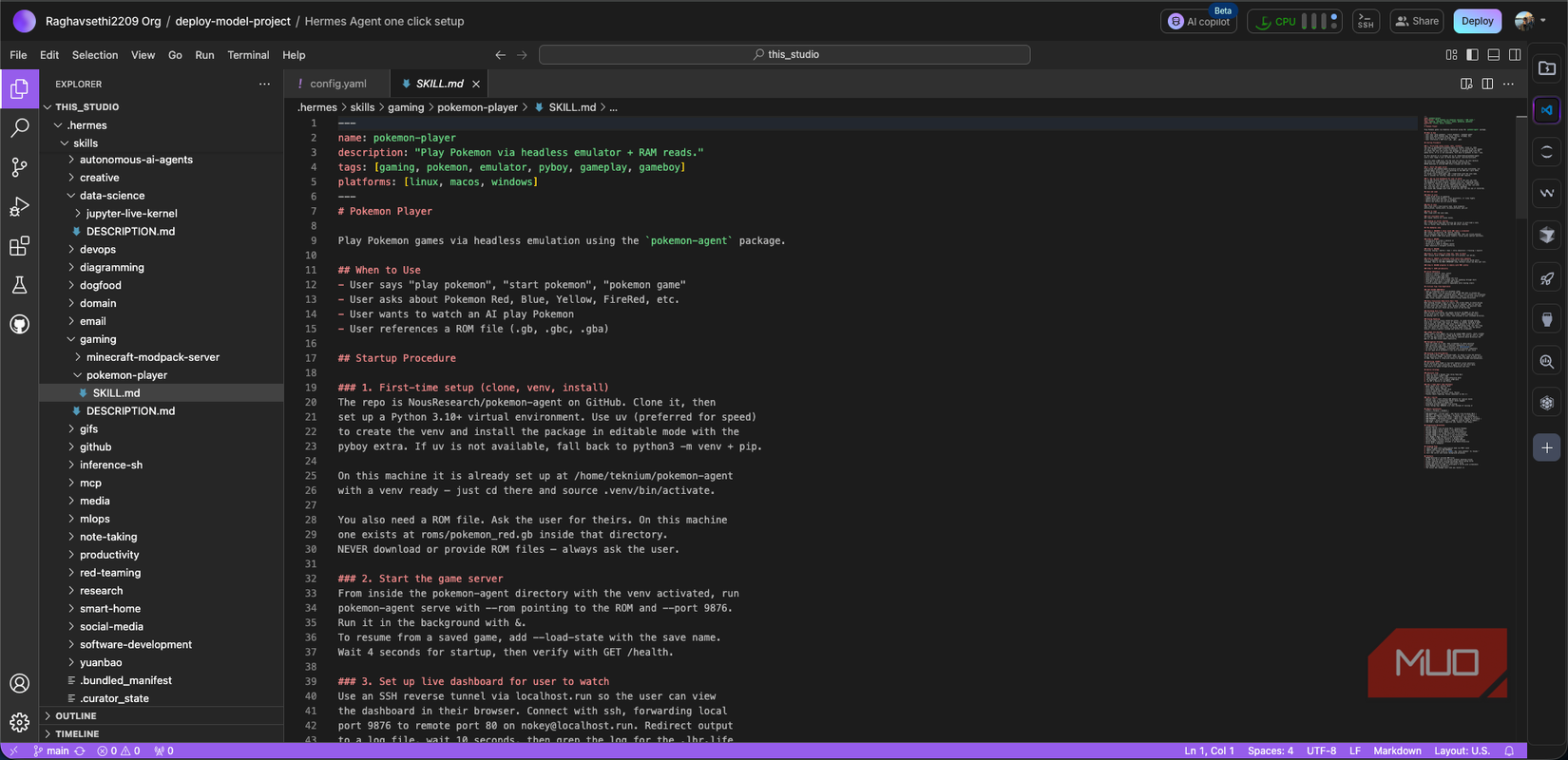Click the errors and warnings status entry
This screenshot has width=1568, height=760.
[x=119, y=750]
